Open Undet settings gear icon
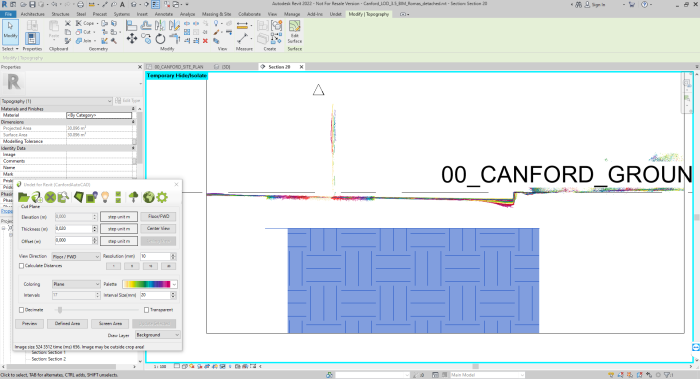Image resolution: width=700 pixels, height=379 pixels. click(162, 197)
